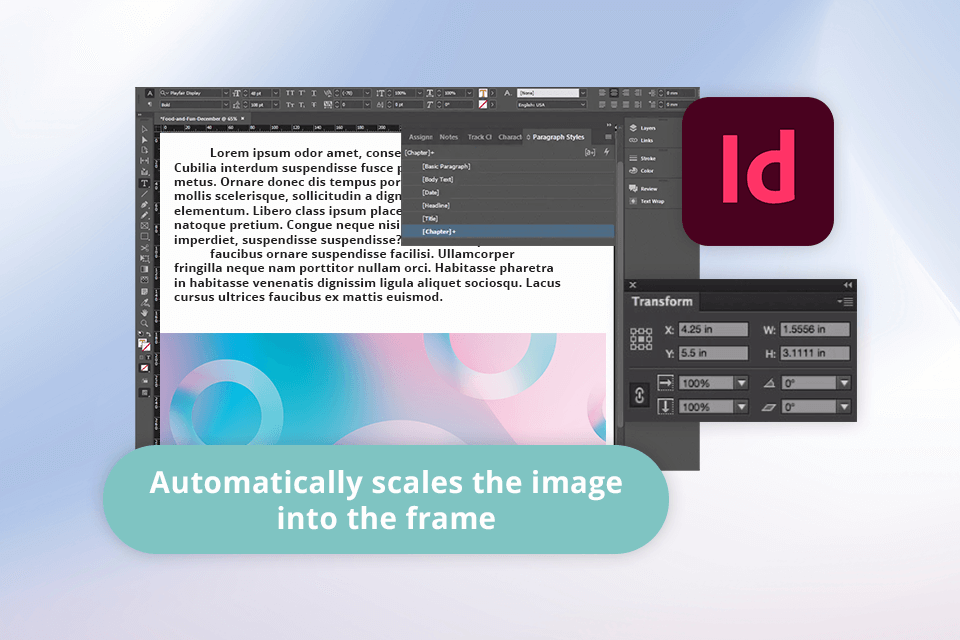Select align center paragraph button
The width and height of the screenshot is (960, 640).
(614, 93)
